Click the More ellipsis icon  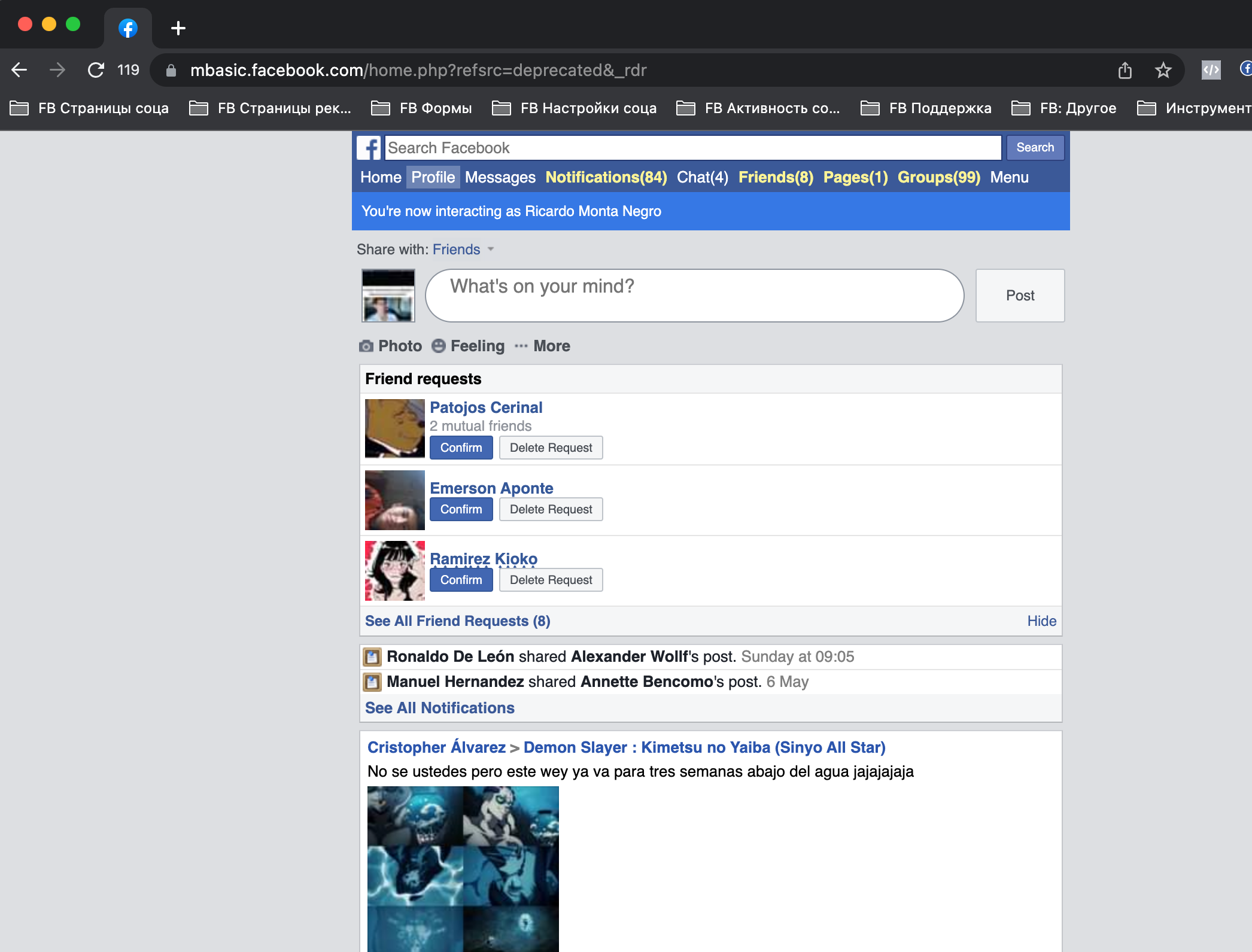[x=521, y=346]
